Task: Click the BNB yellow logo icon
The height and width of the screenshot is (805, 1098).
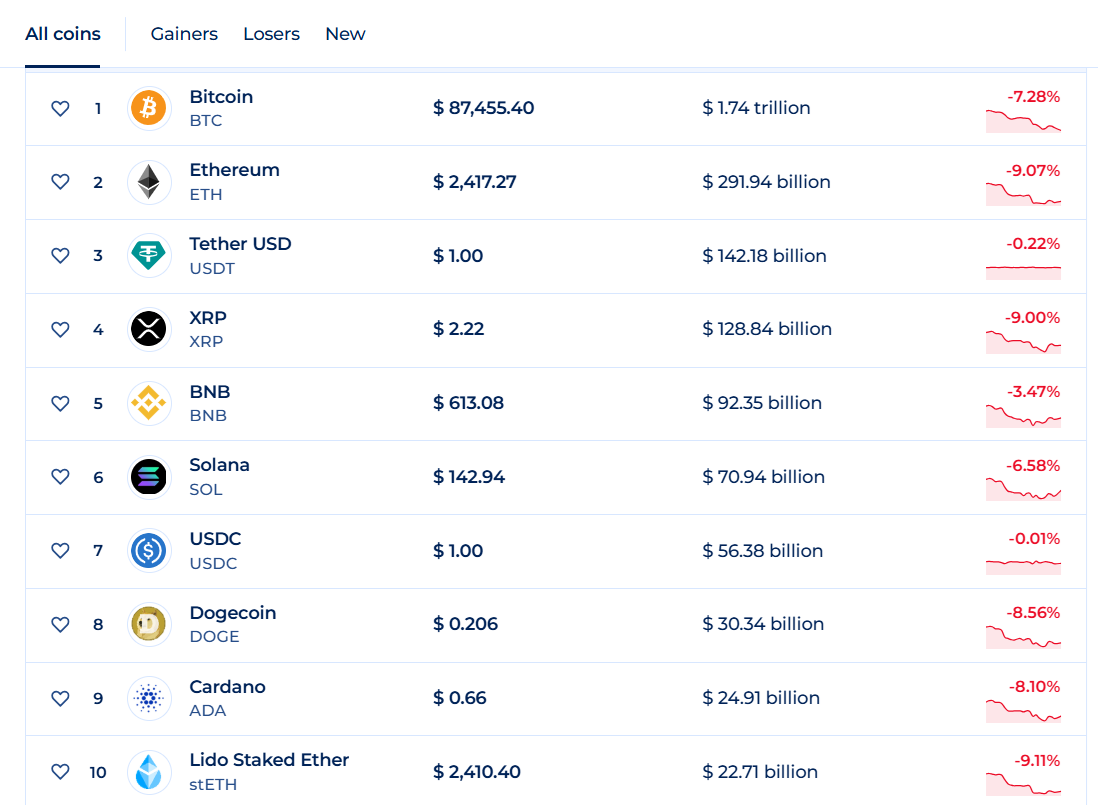Action: (148, 403)
